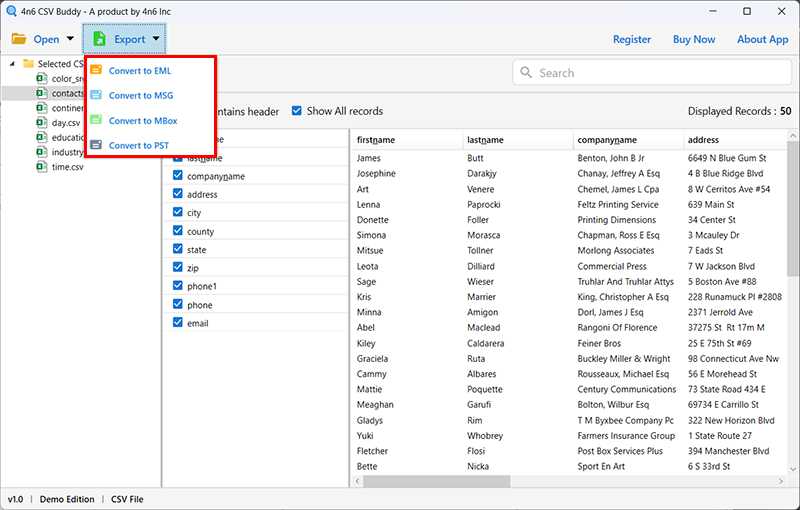Click the 4n6 CSV Buddy app icon
The width and height of the screenshot is (800, 510).
tap(11, 11)
